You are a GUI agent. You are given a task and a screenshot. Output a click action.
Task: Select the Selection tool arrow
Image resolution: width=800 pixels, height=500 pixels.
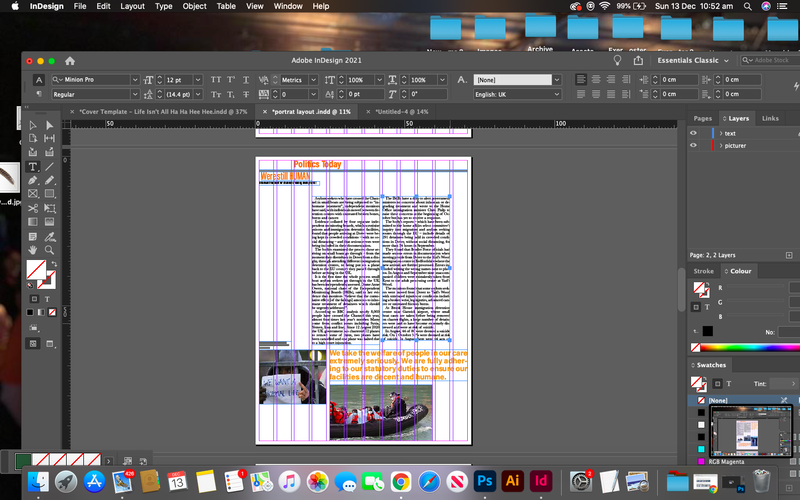pyautogui.click(x=33, y=125)
